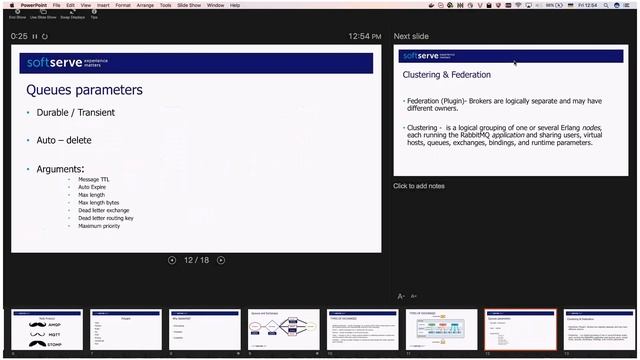Screen dimensions: 640x360
Task: Advance with the next slide arrow
Action: [221, 260]
